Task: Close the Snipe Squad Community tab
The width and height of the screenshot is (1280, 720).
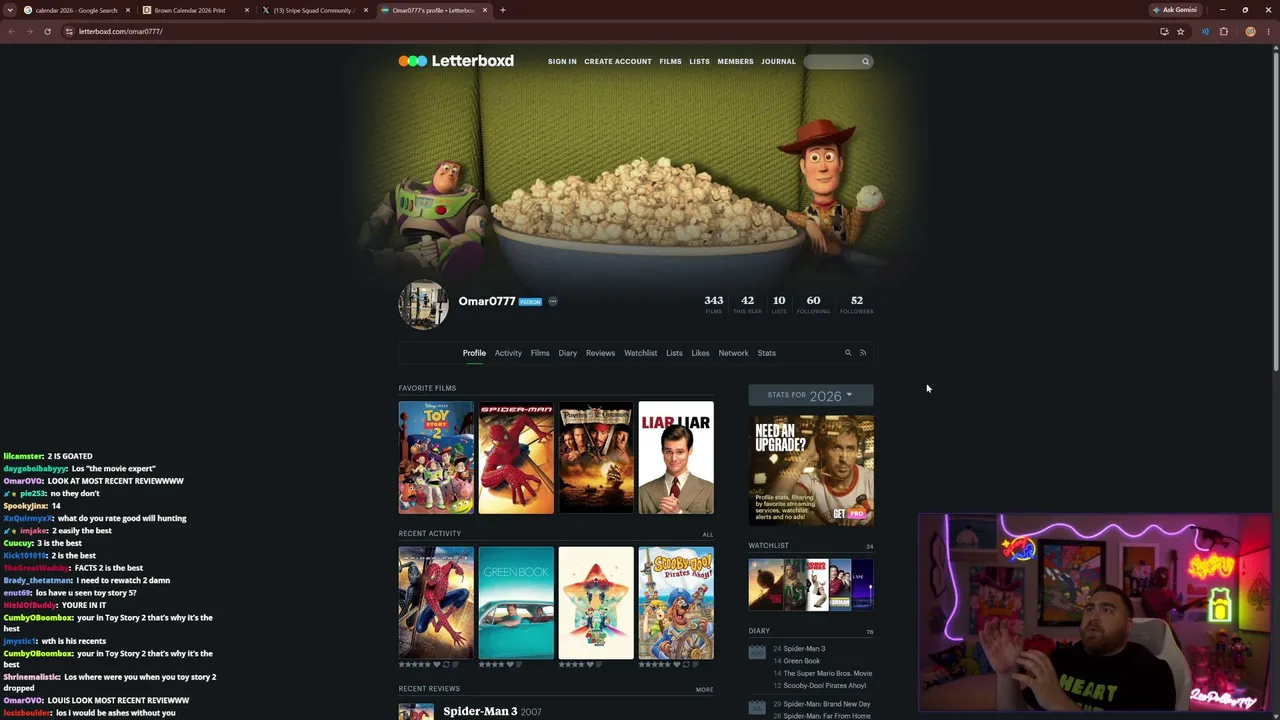Action: tap(366, 10)
